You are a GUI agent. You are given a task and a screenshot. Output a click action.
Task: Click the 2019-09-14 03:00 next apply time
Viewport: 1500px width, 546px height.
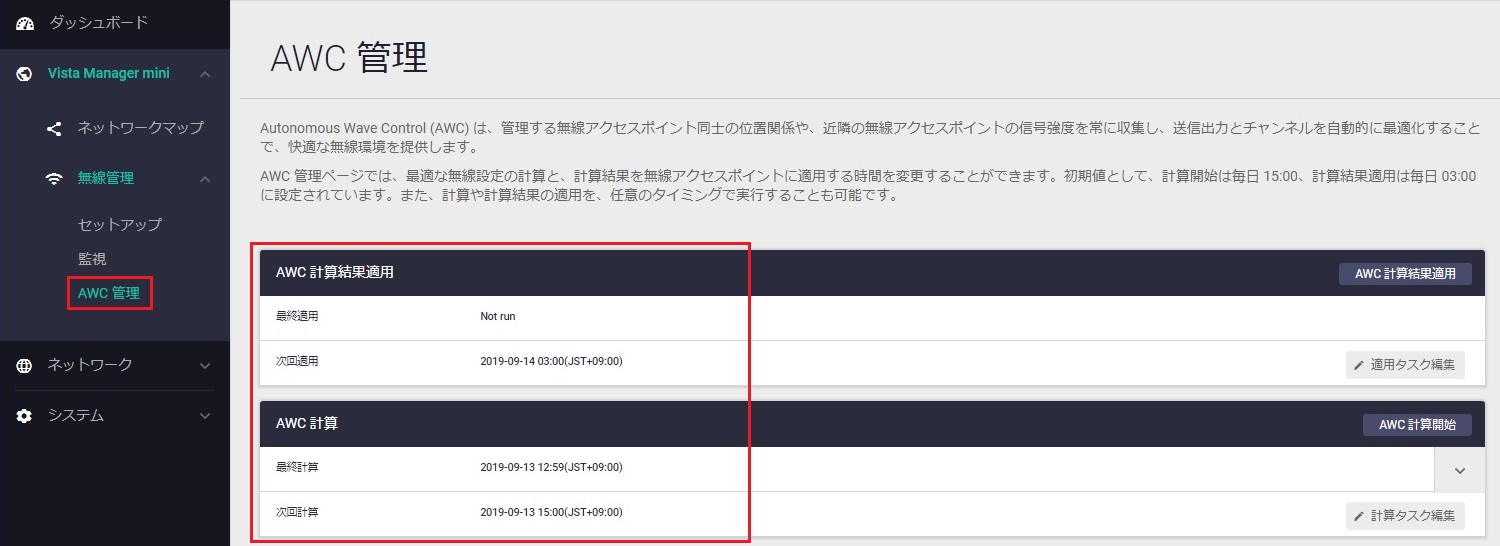tap(551, 361)
